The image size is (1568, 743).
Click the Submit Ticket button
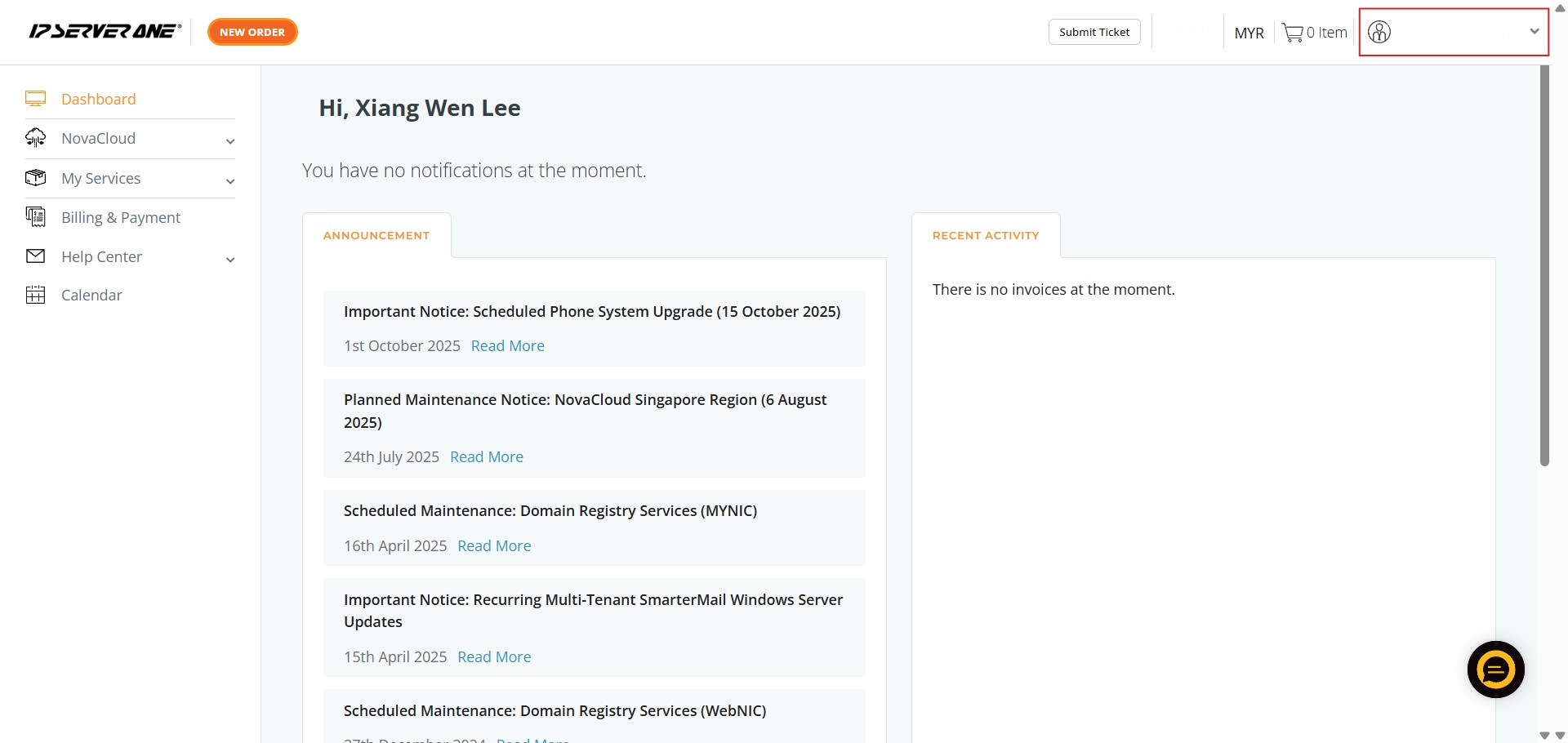point(1094,32)
